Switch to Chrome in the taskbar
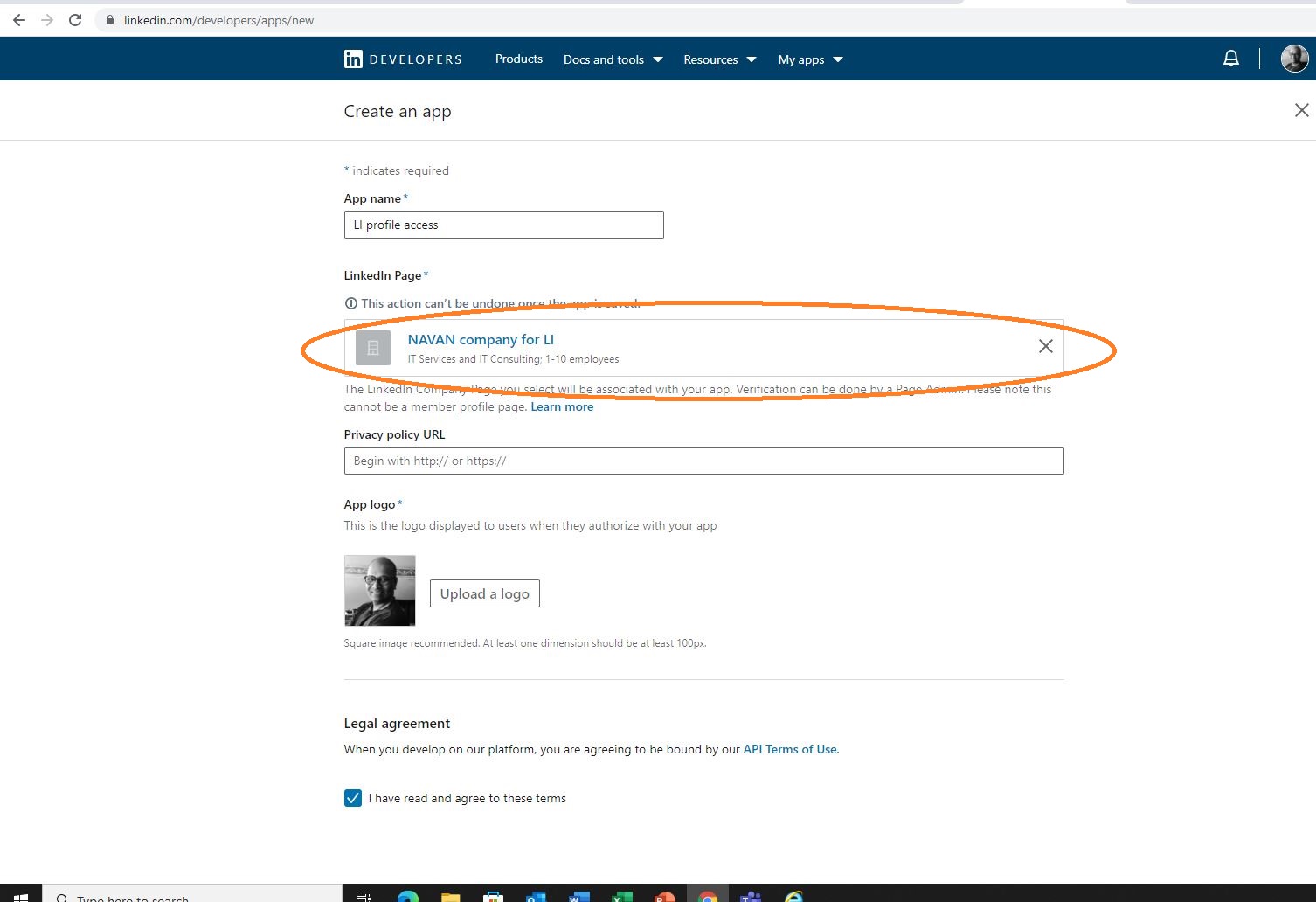 (x=708, y=896)
